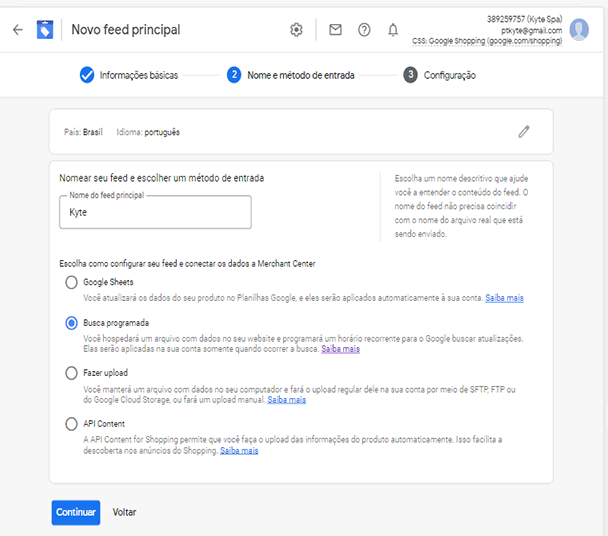Click the back arrow icon
Viewport: 608px width, 536px height.
18,30
